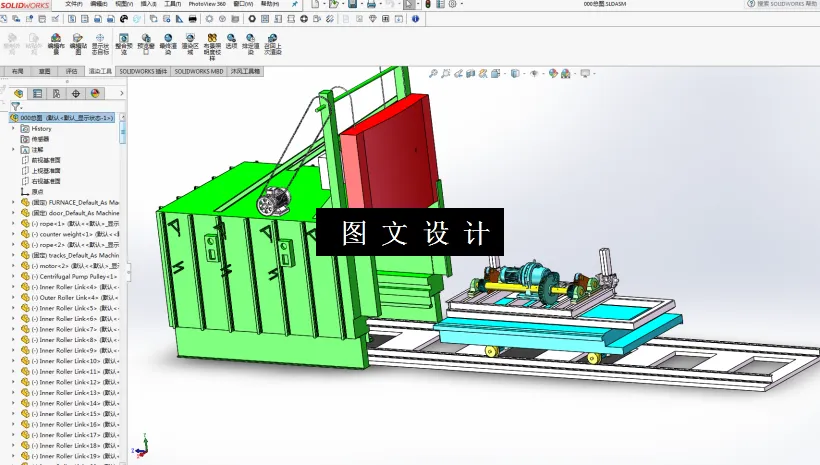Click the Print icon in title toolbar
Viewport: 820px width, 465px height.
[x=371, y=4]
